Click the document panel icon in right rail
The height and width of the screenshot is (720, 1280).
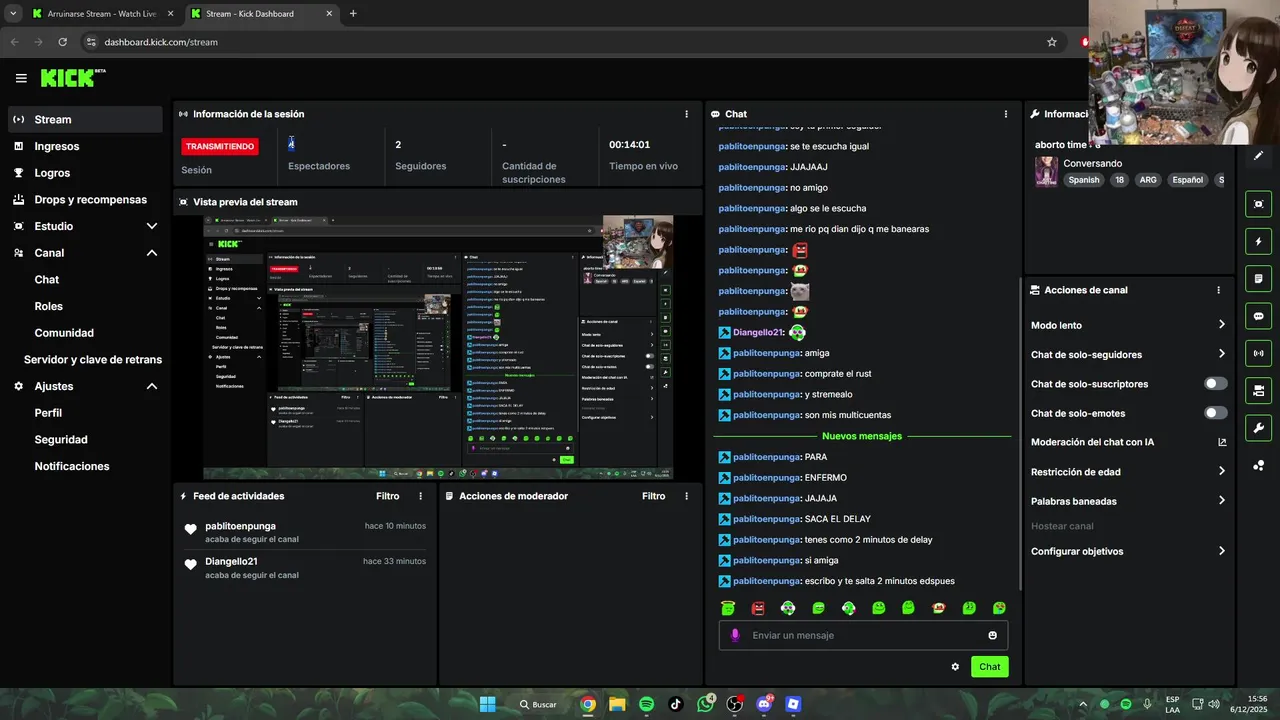pyautogui.click(x=1258, y=278)
